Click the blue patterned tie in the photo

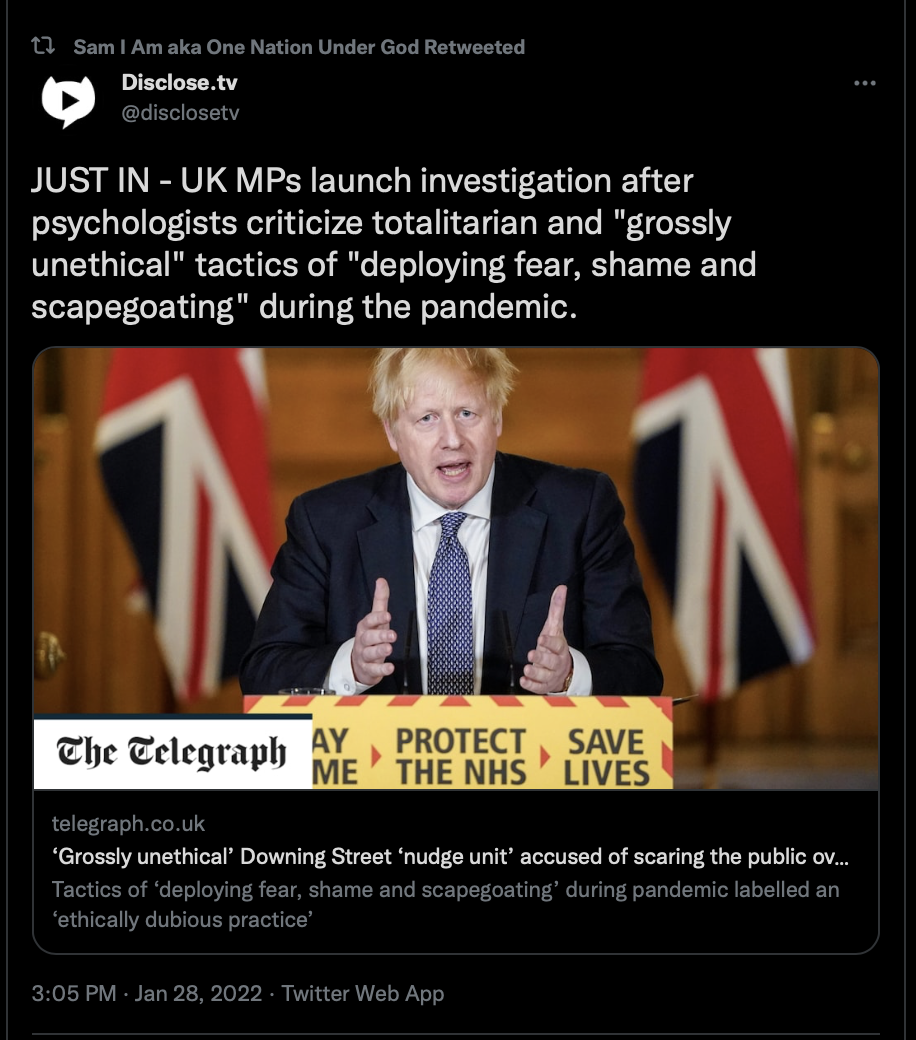coord(450,602)
